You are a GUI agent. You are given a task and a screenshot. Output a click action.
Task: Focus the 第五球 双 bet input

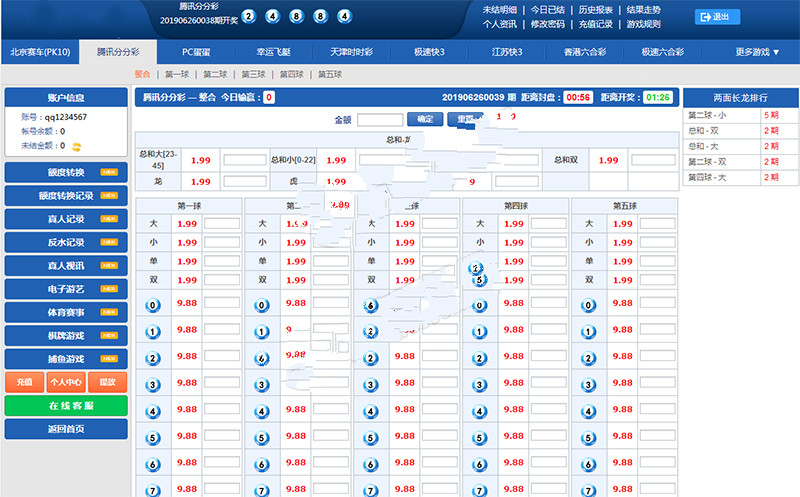(x=658, y=280)
